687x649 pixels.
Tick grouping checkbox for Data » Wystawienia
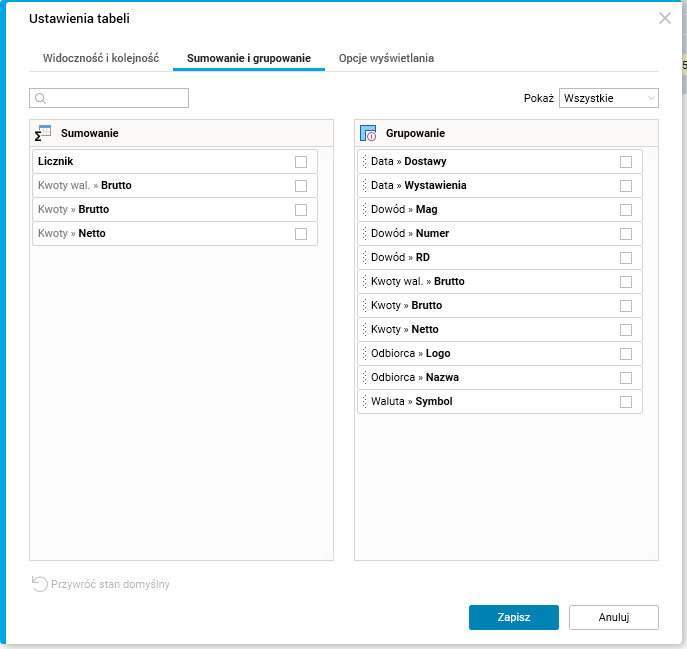point(626,186)
